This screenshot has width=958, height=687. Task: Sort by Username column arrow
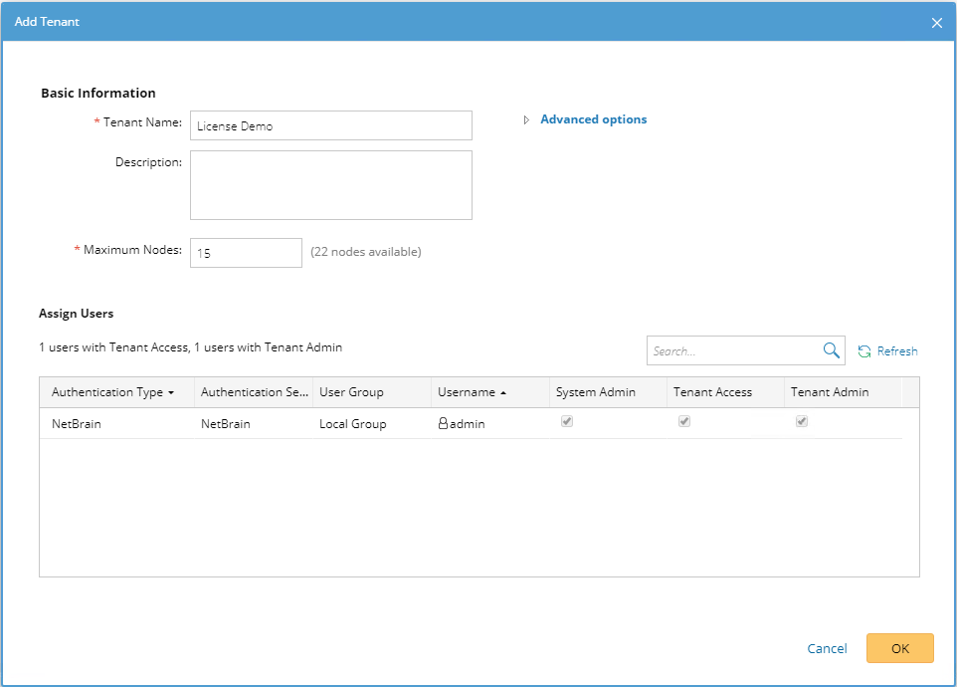pos(503,393)
